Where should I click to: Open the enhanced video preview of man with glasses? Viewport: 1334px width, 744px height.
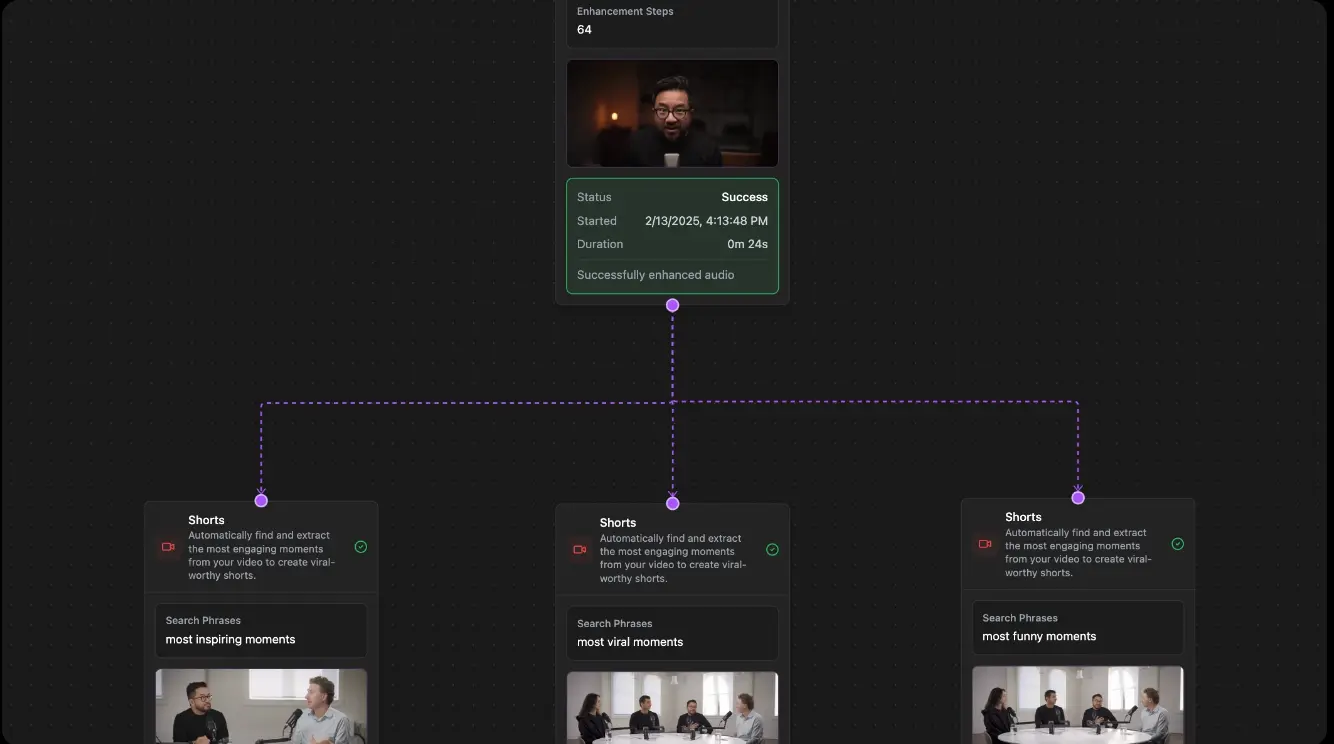click(672, 113)
